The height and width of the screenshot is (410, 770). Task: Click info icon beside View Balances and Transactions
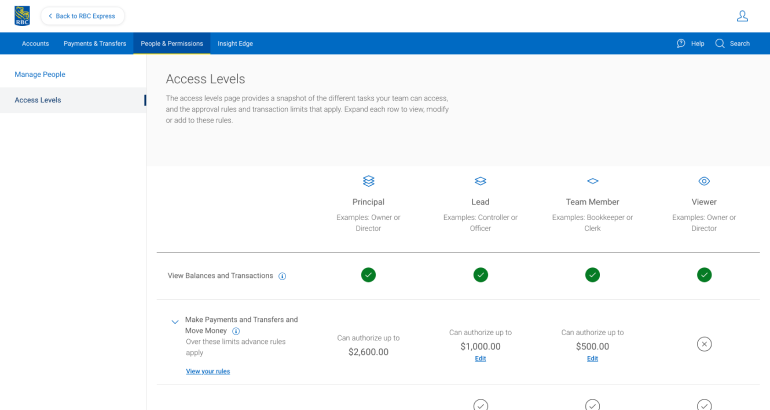(x=282, y=276)
